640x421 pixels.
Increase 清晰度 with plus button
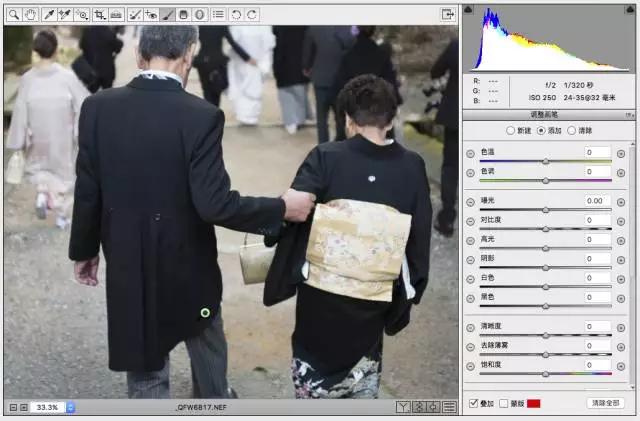[621, 327]
